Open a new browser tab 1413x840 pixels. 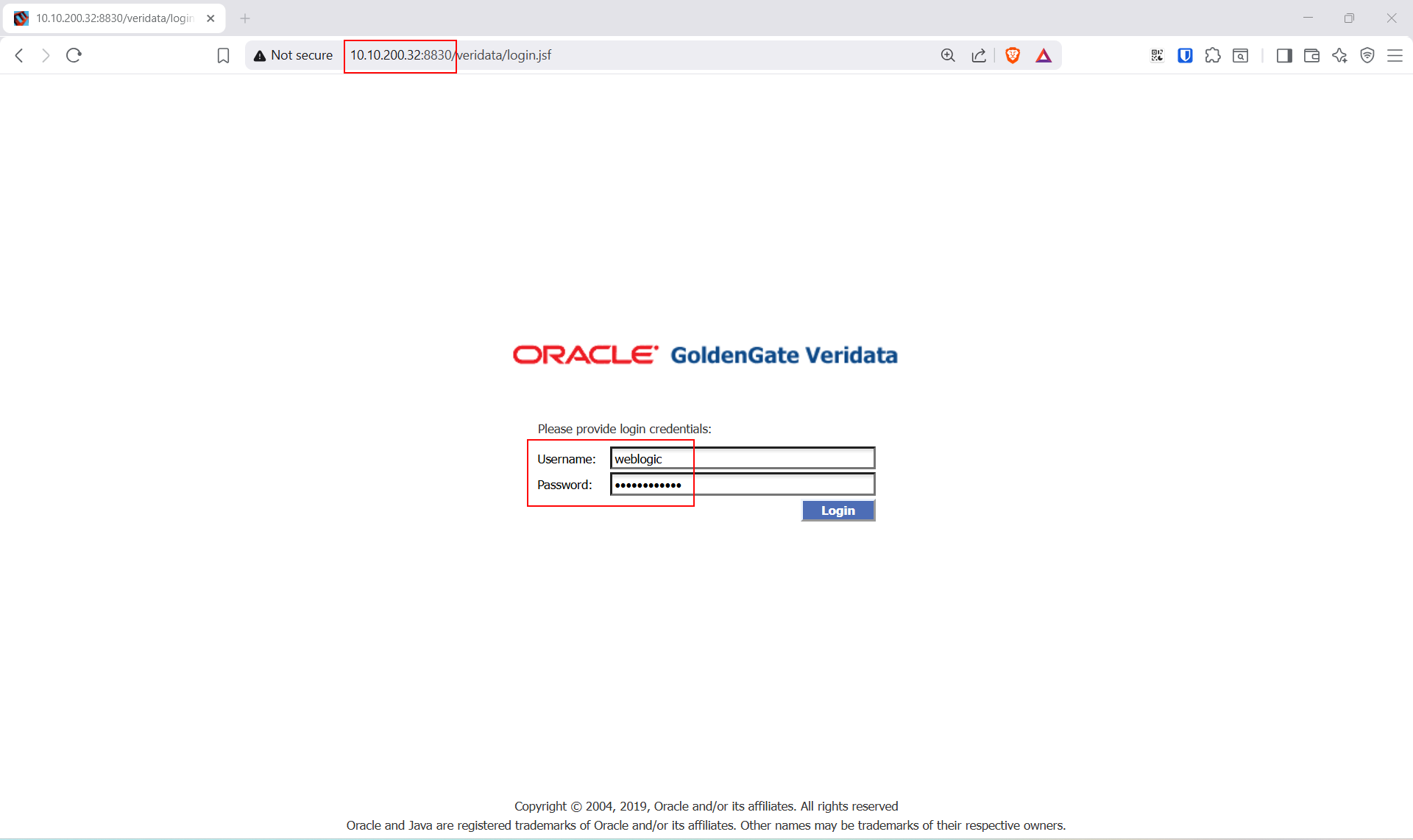(245, 18)
